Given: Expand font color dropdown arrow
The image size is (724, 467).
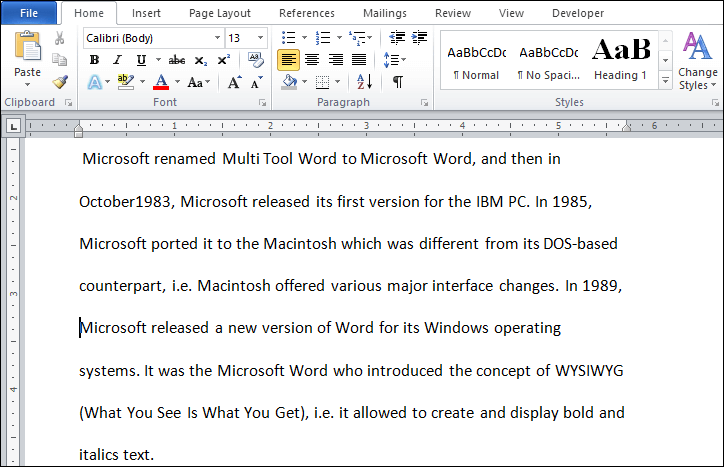Looking at the screenshot, I should tap(177, 82).
